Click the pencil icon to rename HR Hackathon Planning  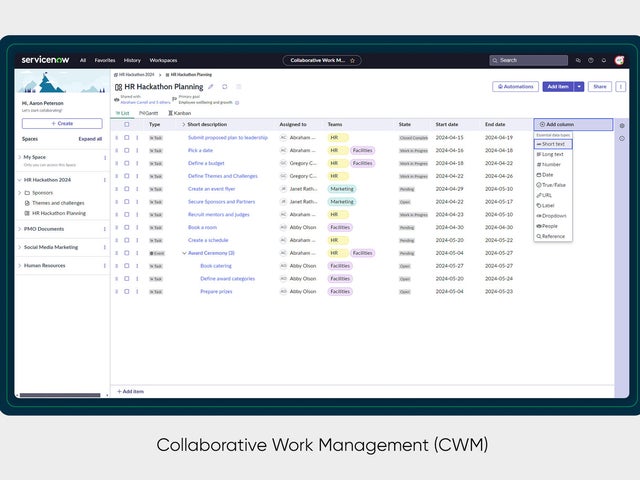(x=211, y=87)
